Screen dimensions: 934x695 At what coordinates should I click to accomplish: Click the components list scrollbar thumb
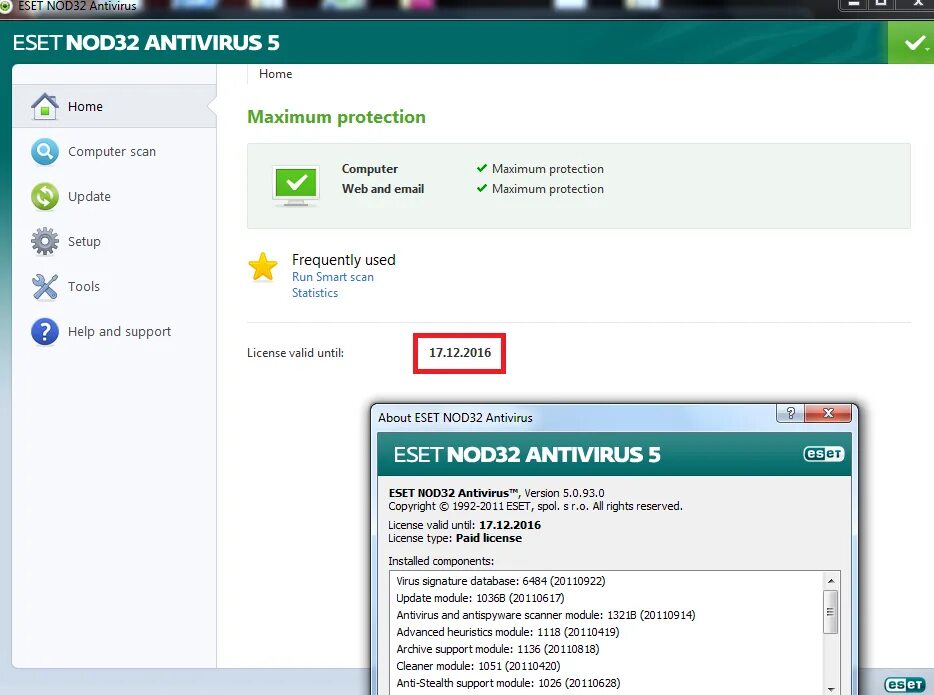pyautogui.click(x=831, y=612)
